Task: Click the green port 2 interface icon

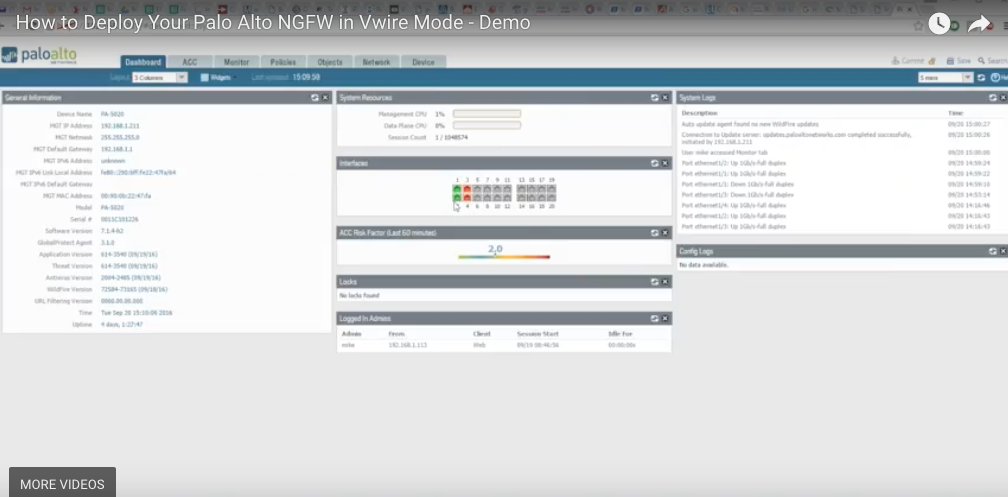Action: click(457, 197)
